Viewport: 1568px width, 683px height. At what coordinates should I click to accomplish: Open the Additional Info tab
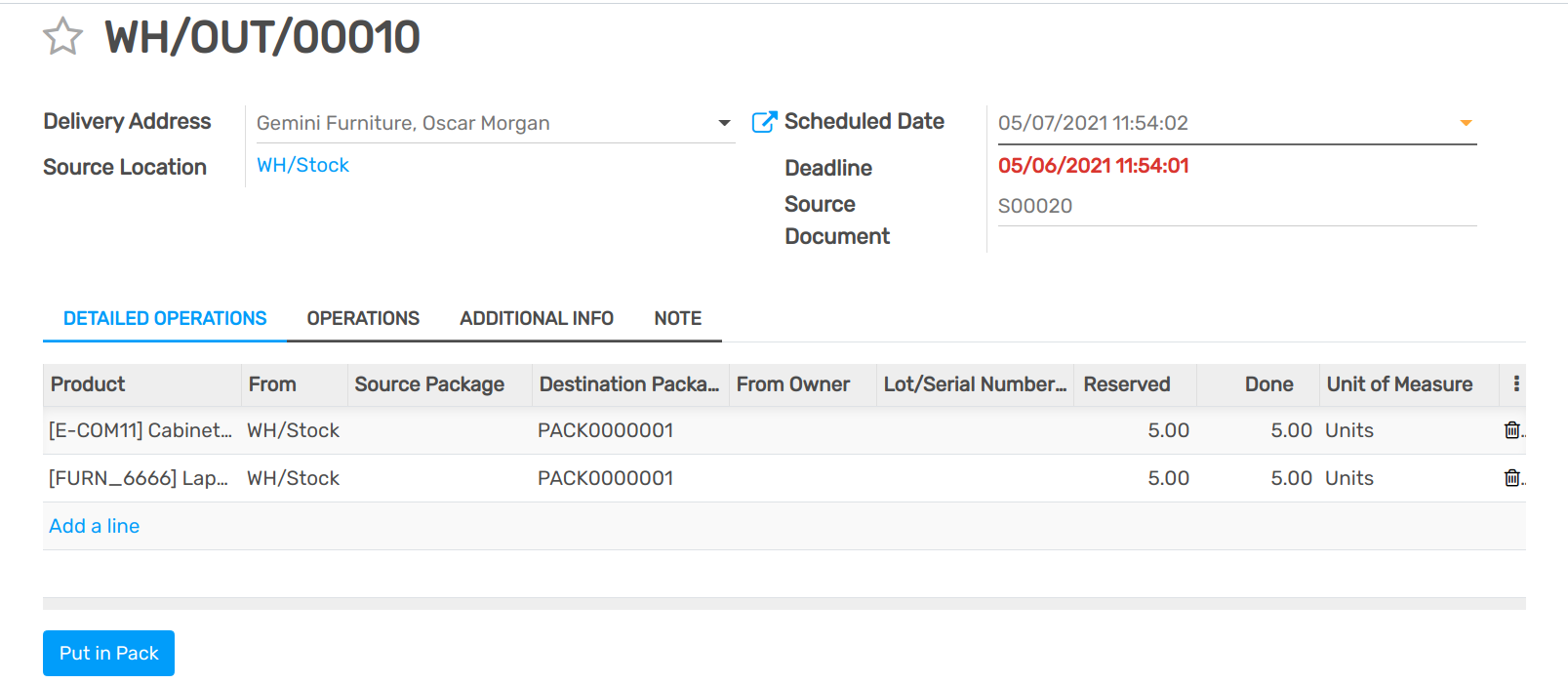[x=537, y=319]
